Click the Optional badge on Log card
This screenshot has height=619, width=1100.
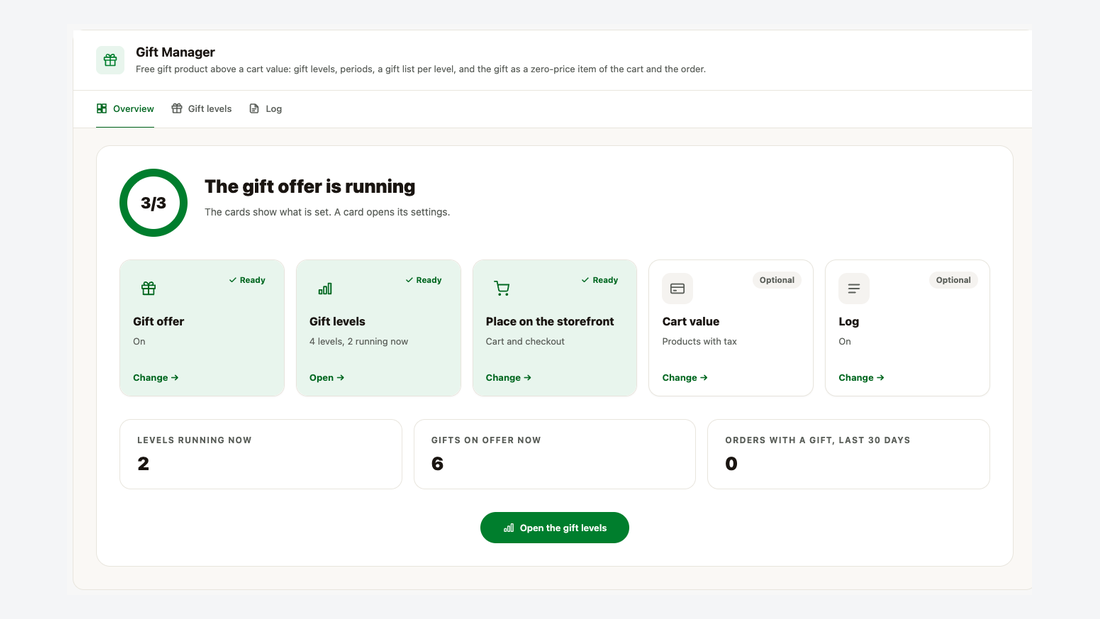(x=953, y=280)
